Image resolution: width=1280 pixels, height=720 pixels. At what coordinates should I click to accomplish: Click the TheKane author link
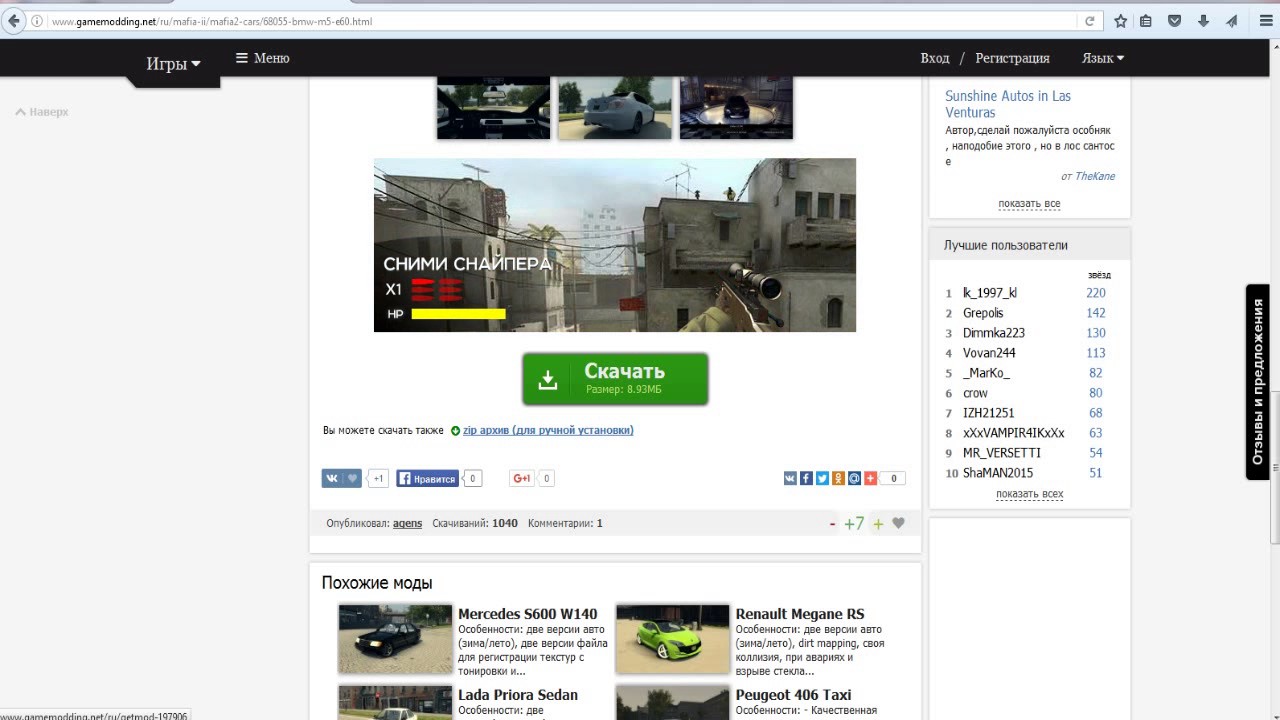1095,176
